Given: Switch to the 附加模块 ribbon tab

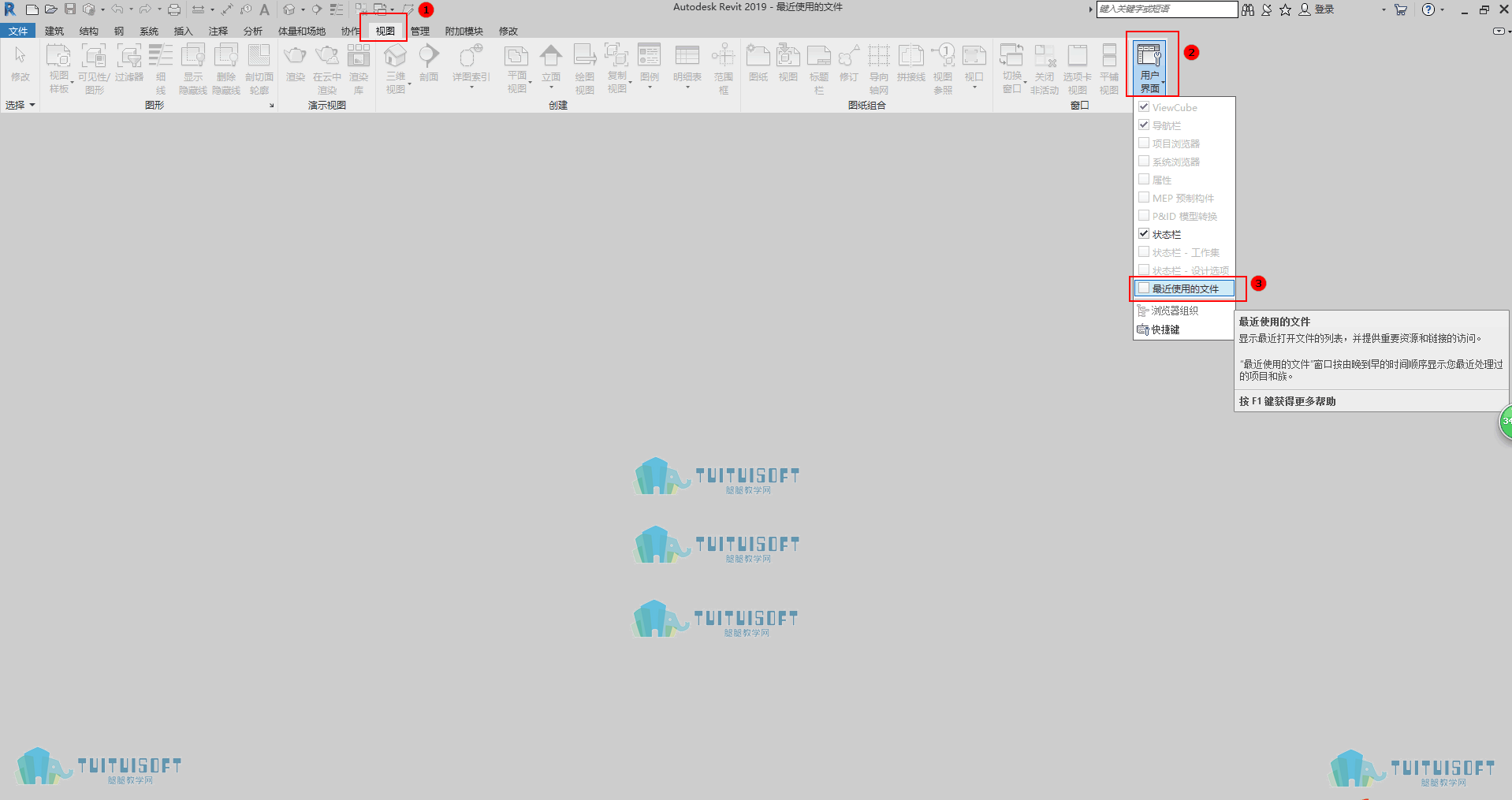Looking at the screenshot, I should [x=464, y=31].
